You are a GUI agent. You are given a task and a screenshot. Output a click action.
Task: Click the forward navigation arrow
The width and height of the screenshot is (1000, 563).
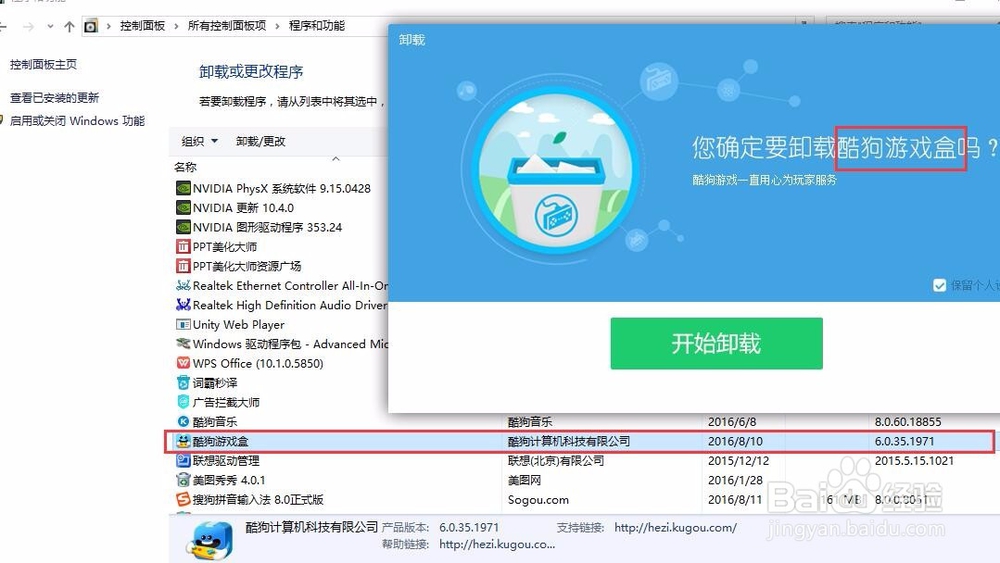point(28,26)
